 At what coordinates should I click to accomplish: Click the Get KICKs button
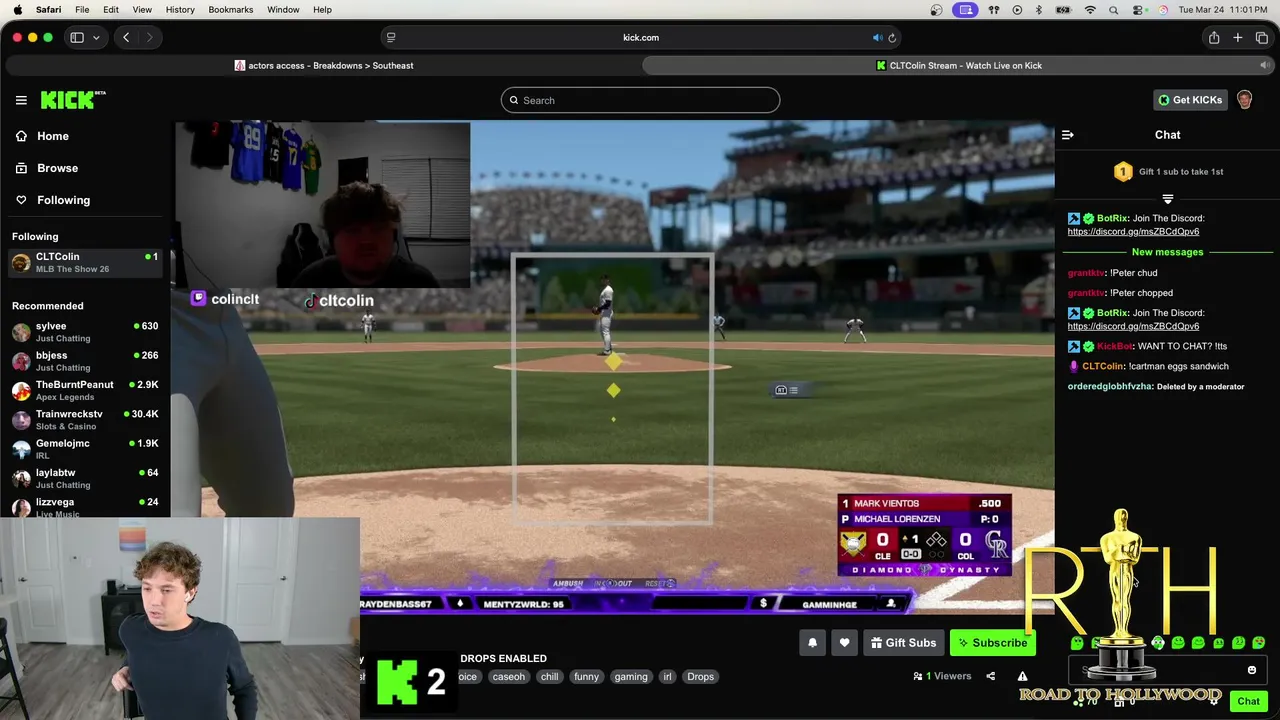pyautogui.click(x=1190, y=100)
